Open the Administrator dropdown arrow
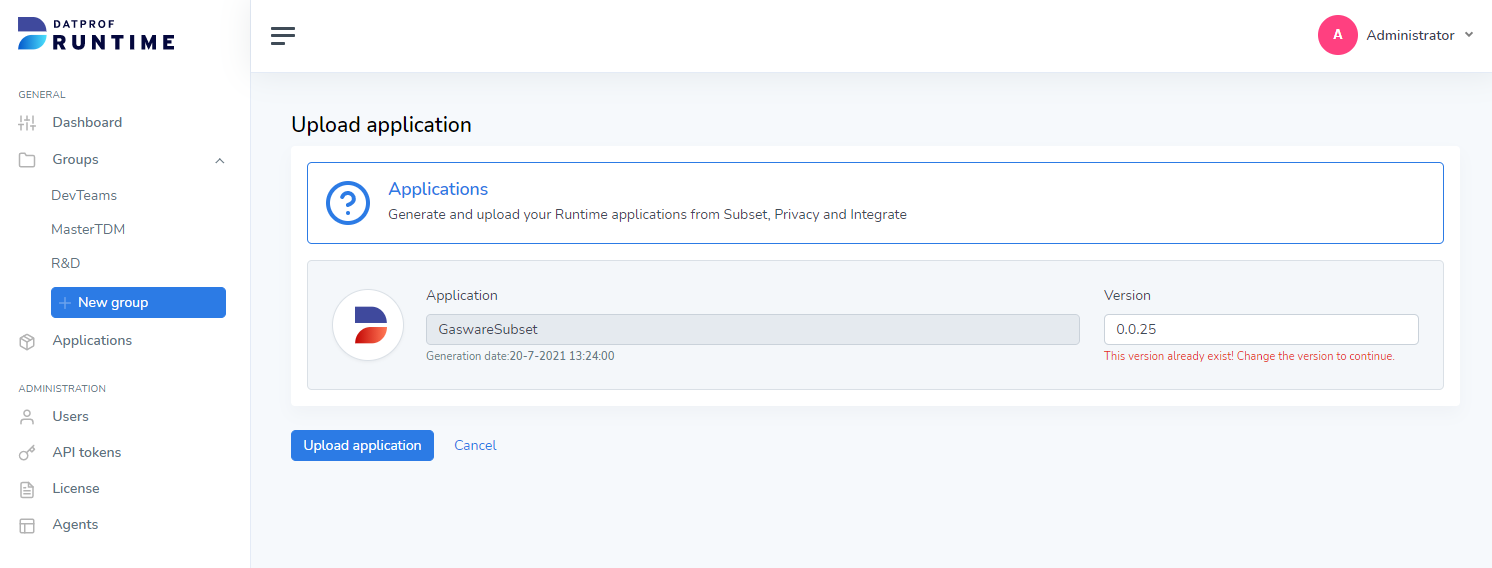 tap(1468, 35)
